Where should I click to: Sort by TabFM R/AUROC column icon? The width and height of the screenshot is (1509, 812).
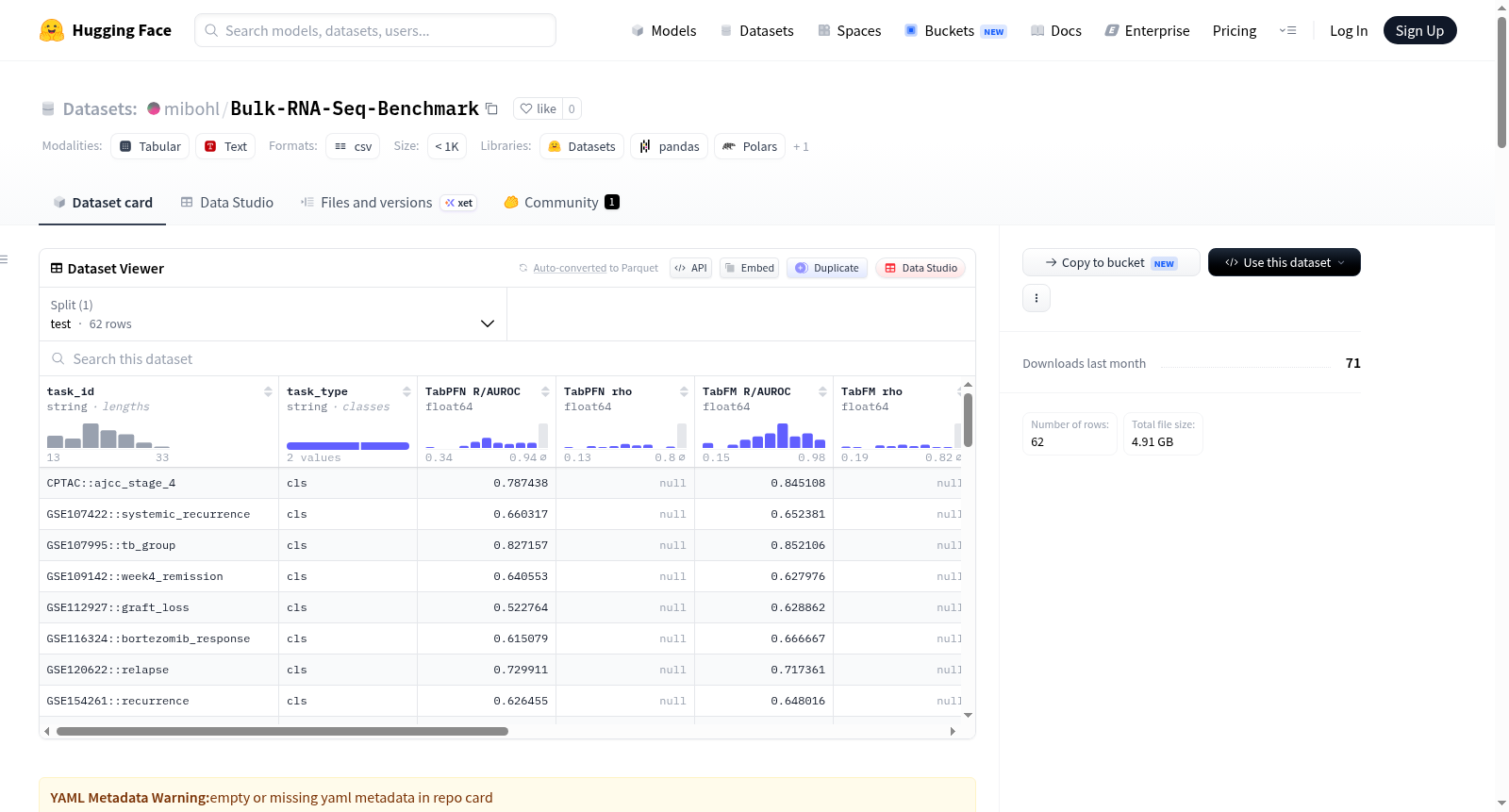point(822,391)
